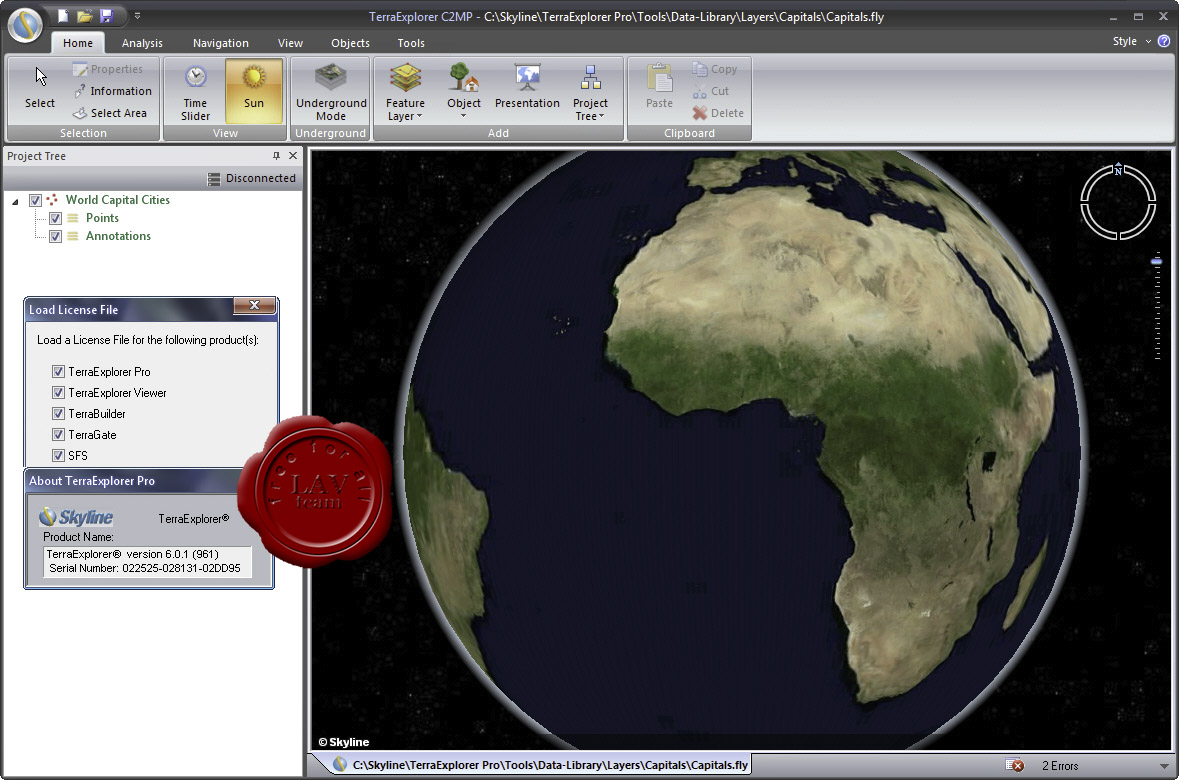Uncheck World Capital Cities layer
The width and height of the screenshot is (1179, 780).
click(35, 200)
